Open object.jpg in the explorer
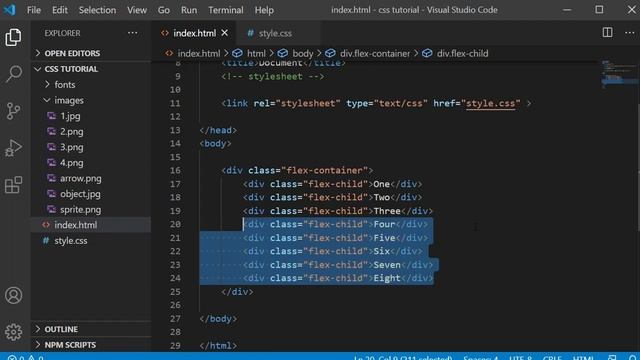 (x=80, y=194)
